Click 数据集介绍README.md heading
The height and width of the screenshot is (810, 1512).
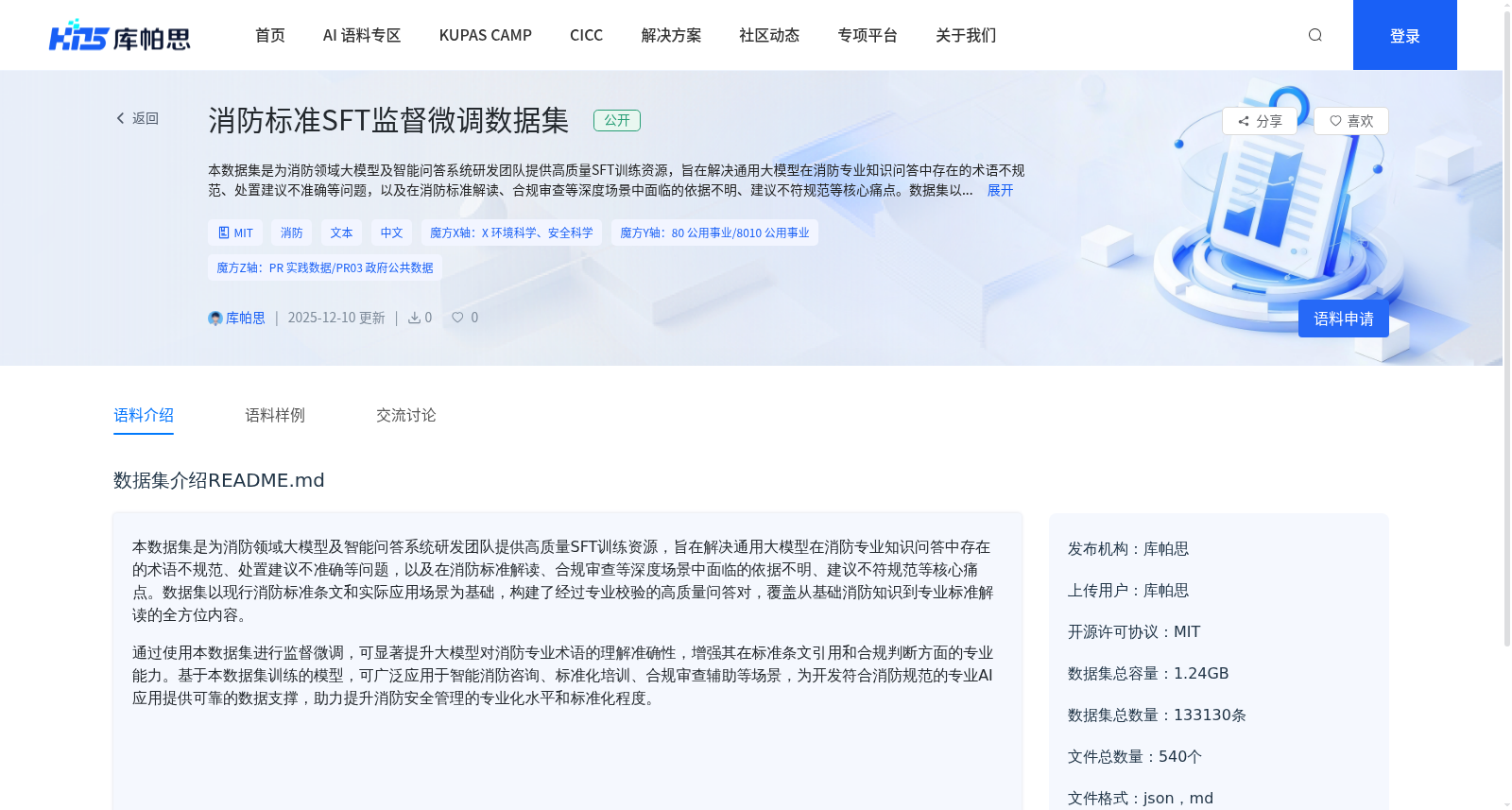219,480
